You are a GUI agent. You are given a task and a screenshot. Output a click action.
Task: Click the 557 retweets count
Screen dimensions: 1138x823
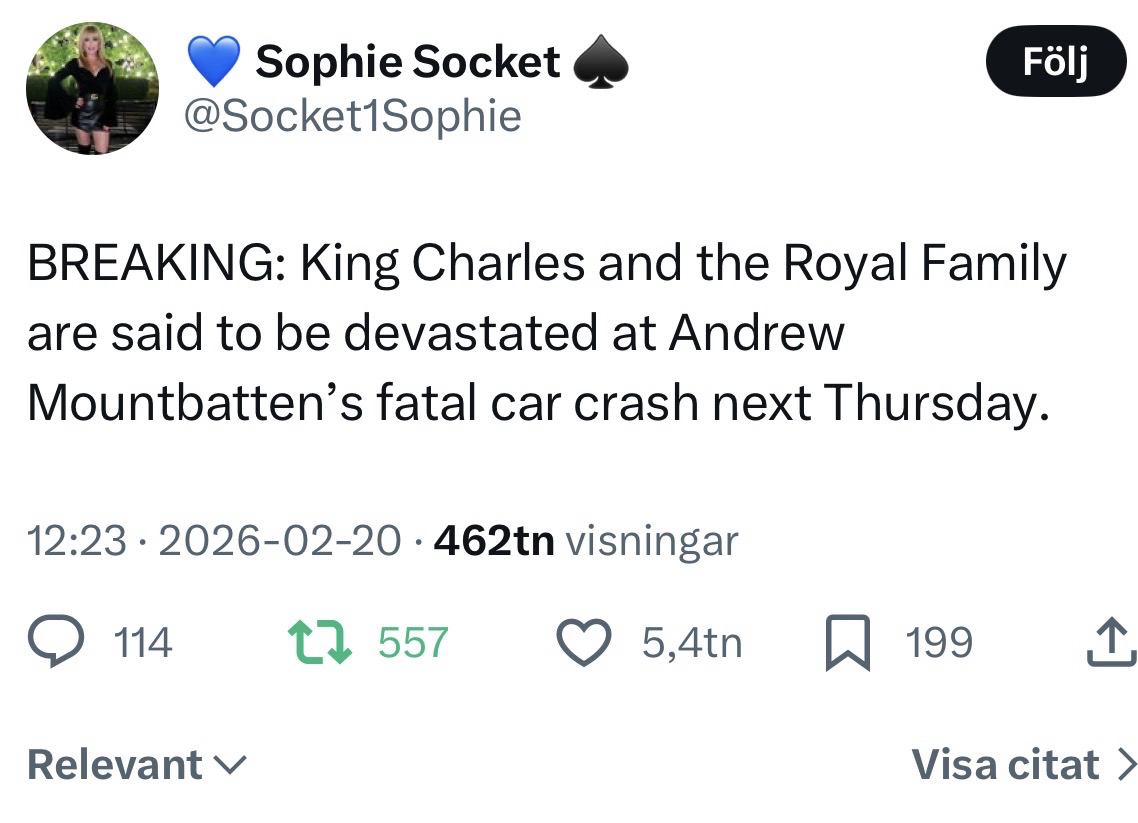(x=413, y=642)
